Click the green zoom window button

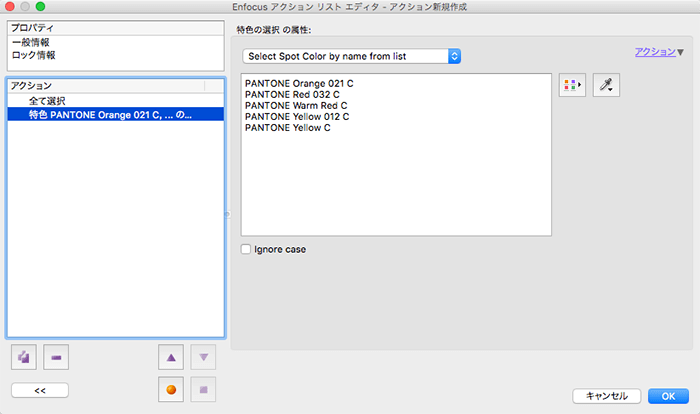40,6
